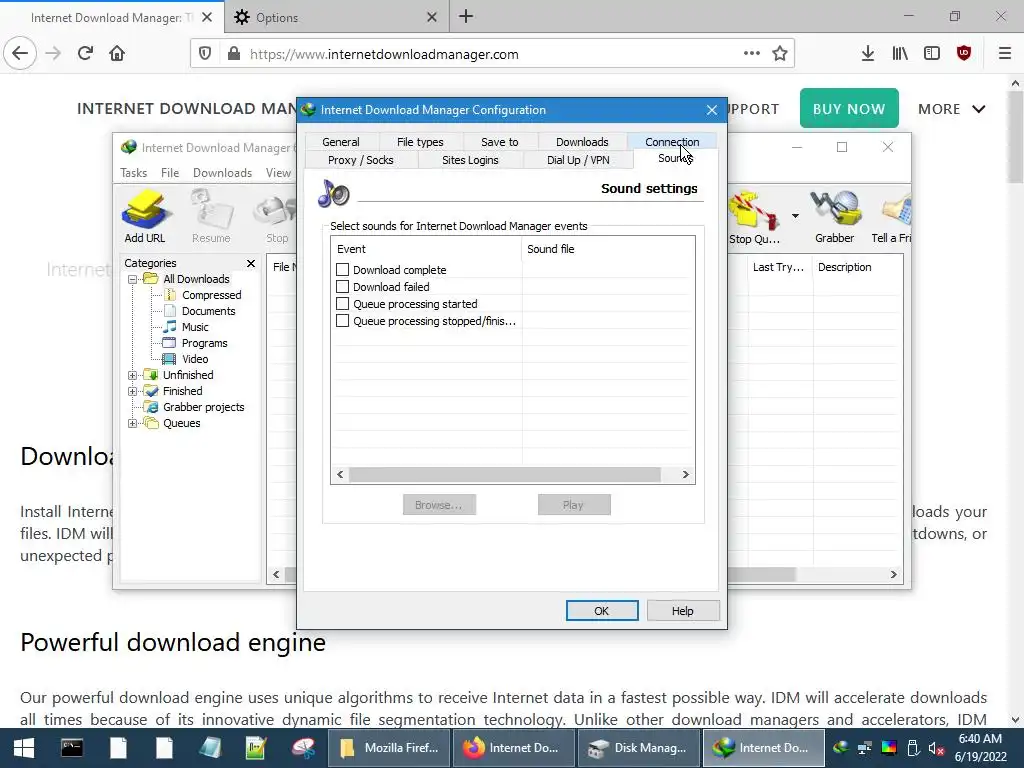Click Add URL icon in IDM toolbar

pos(145,217)
